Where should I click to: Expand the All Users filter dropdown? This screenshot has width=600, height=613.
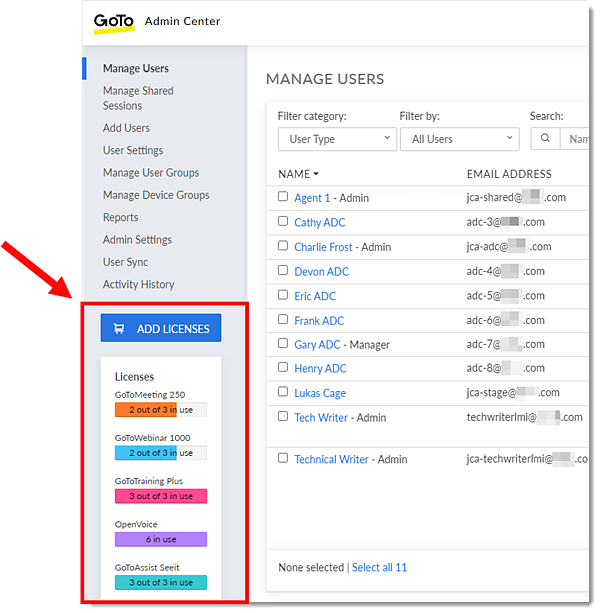pos(459,139)
